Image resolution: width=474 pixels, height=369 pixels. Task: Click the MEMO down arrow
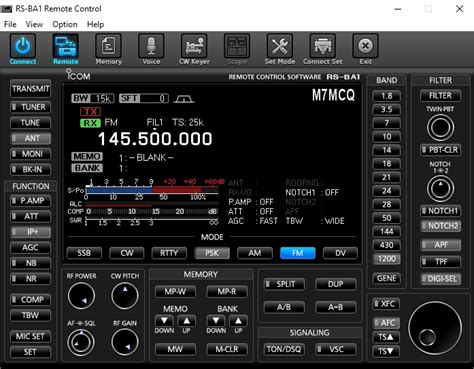pos(164,321)
